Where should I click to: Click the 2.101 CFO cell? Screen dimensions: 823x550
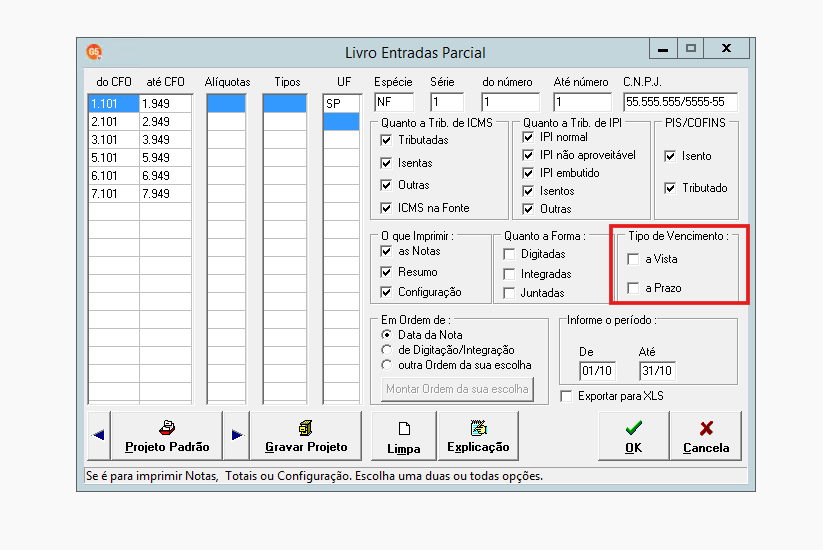tap(114, 122)
